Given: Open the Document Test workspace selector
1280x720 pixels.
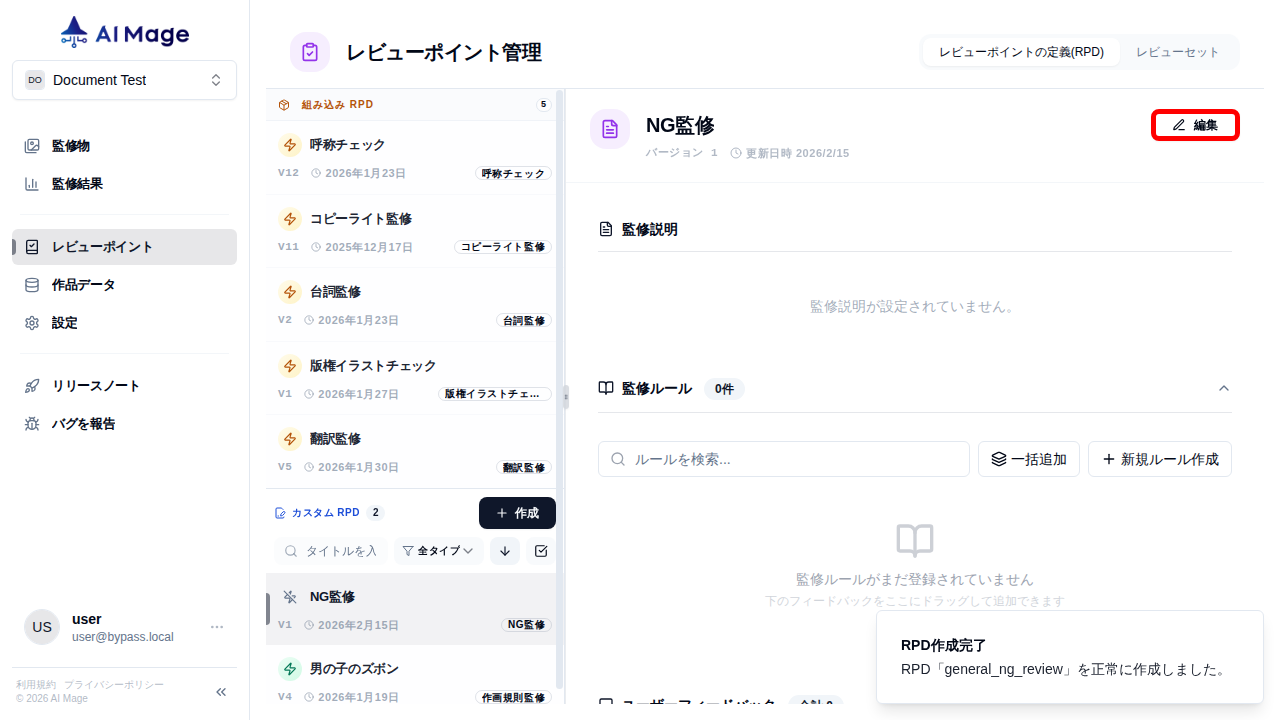Looking at the screenshot, I should click(124, 80).
